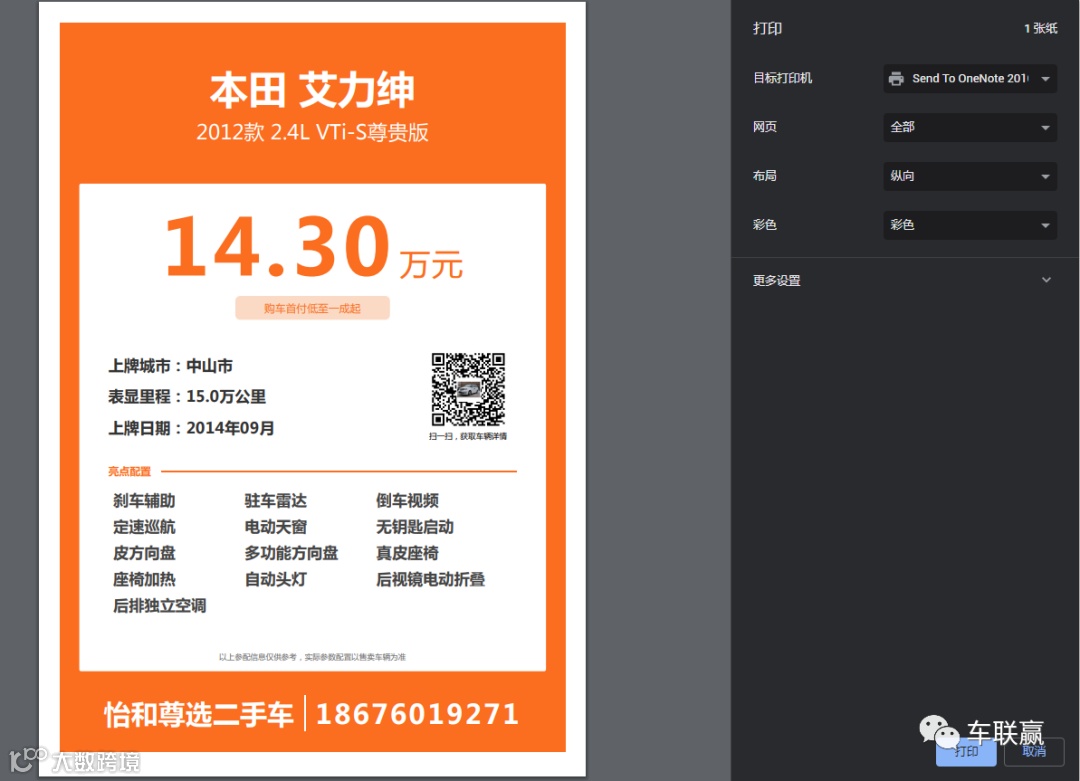Screen dimensions: 1080x781
Task: Click the 更多设置 chevron arrow
Action: pyautogui.click(x=1046, y=280)
